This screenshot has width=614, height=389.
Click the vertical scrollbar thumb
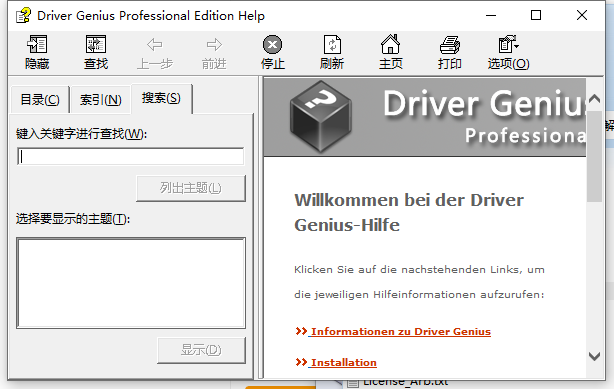pos(594,156)
